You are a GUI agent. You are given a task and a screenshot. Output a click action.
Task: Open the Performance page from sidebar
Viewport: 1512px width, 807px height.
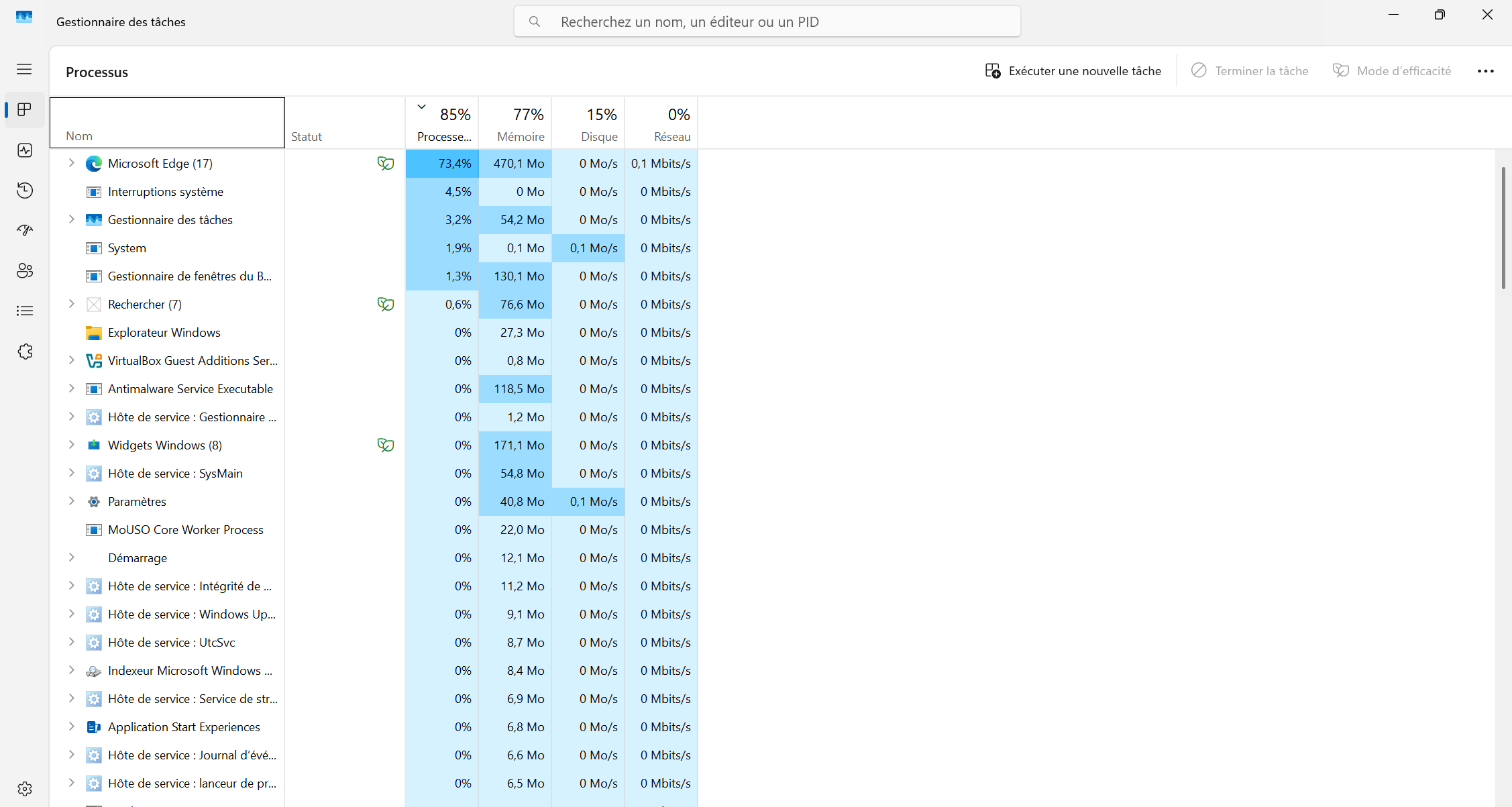pyautogui.click(x=25, y=150)
